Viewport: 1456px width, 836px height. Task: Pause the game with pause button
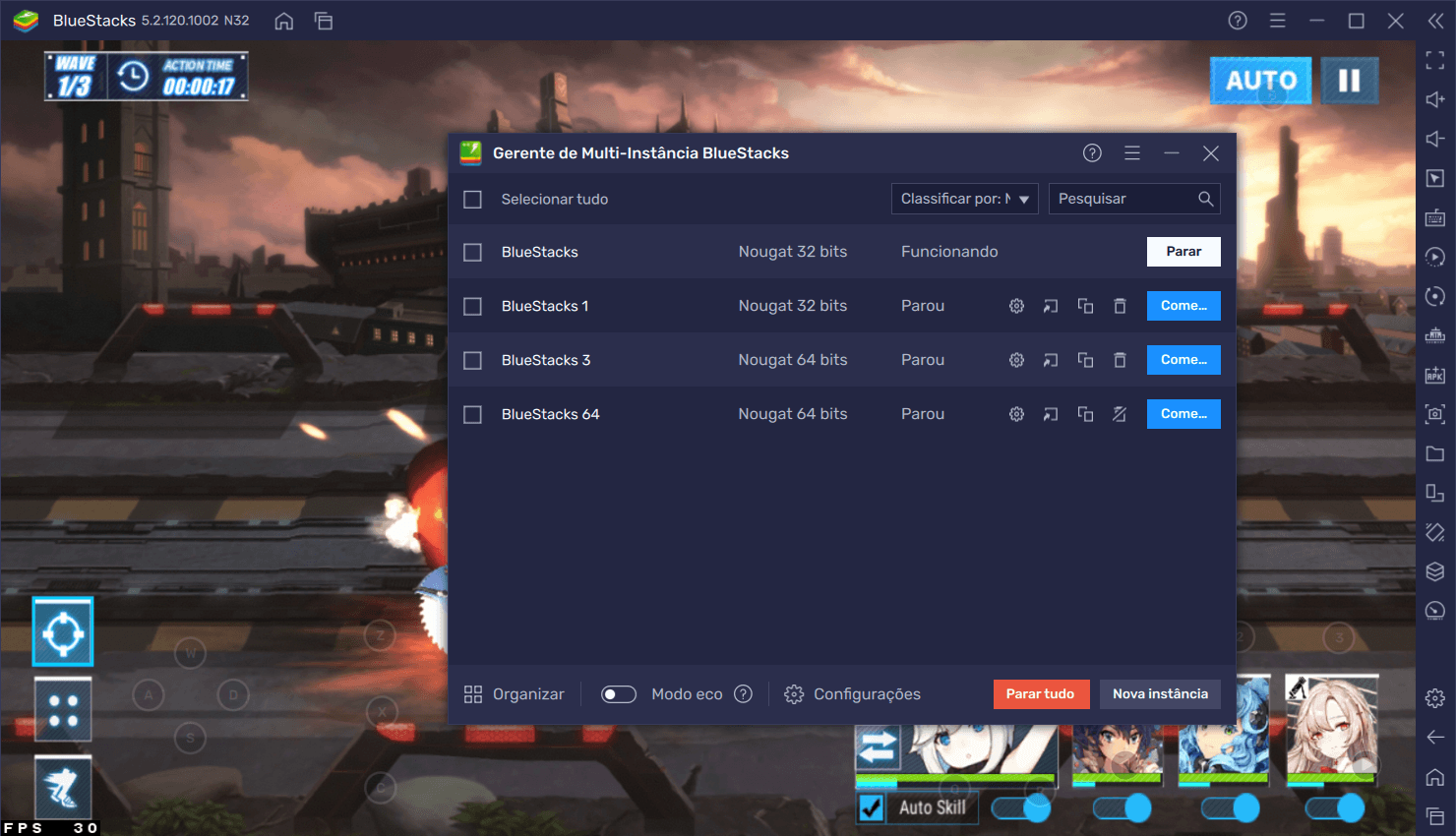[x=1349, y=81]
